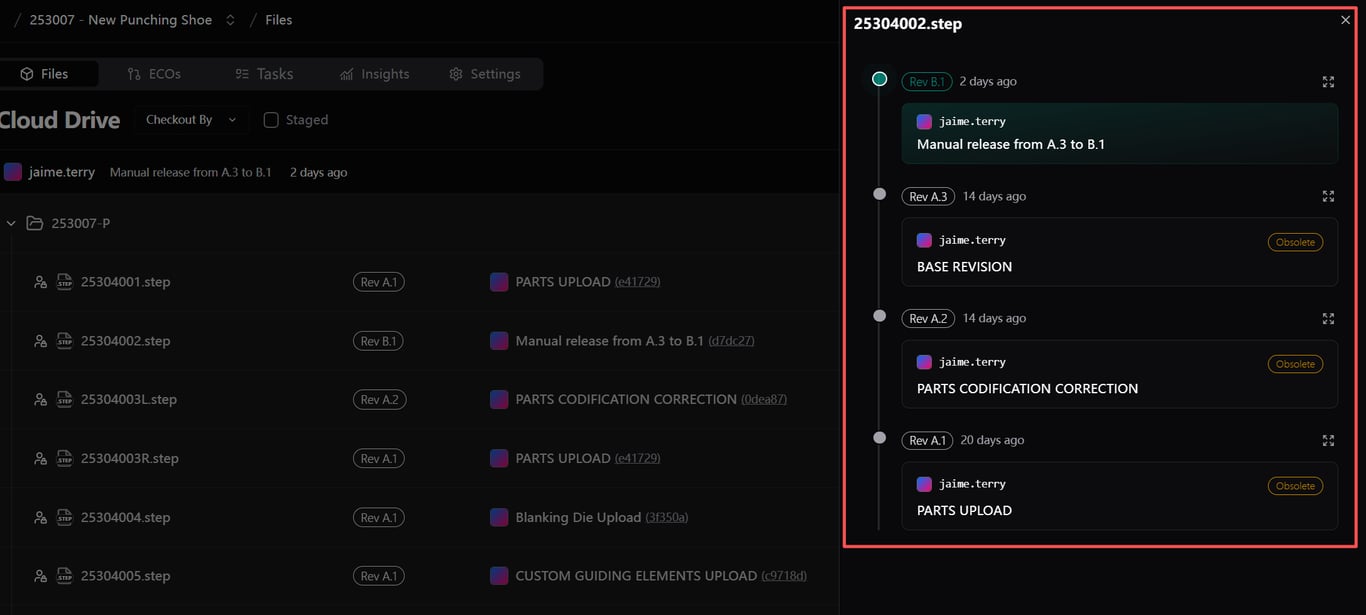Image resolution: width=1366 pixels, height=615 pixels.
Task: Select file 25304001.step
Action: click(126, 282)
